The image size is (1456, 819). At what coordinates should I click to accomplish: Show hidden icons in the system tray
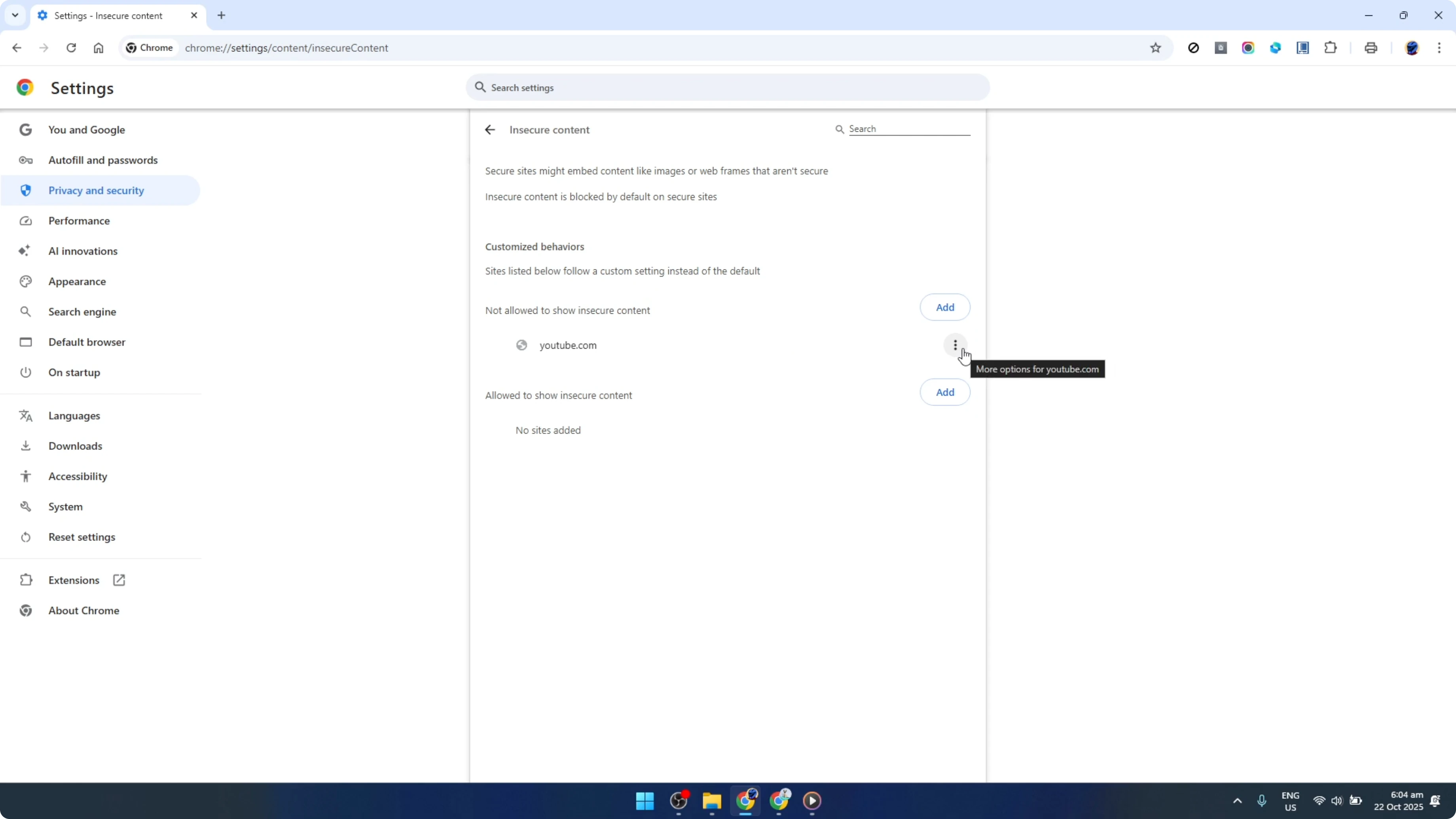pyautogui.click(x=1238, y=801)
